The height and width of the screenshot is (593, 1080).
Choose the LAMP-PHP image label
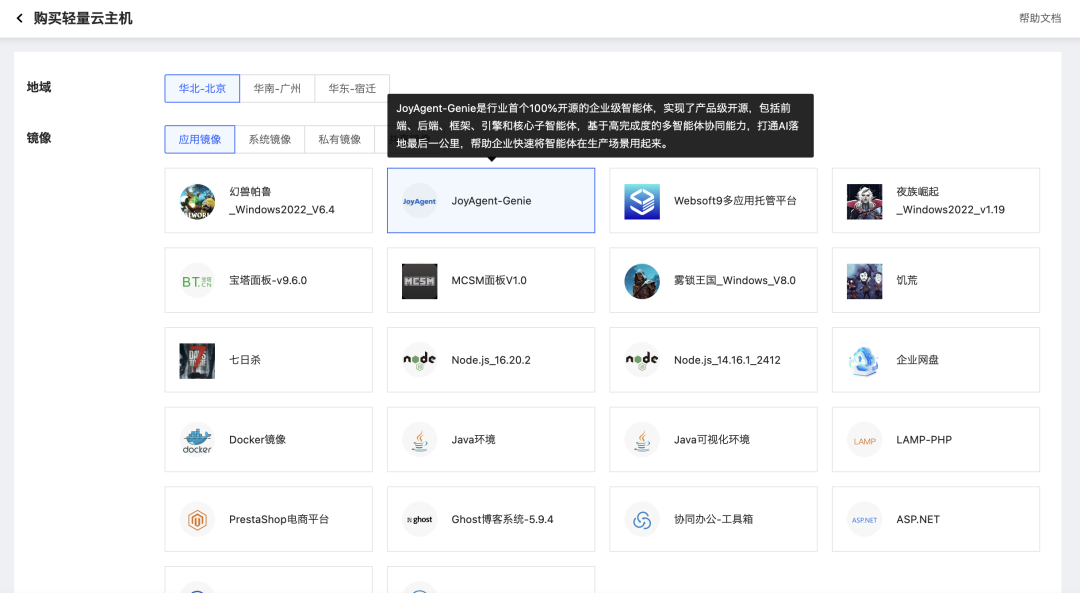tap(924, 439)
